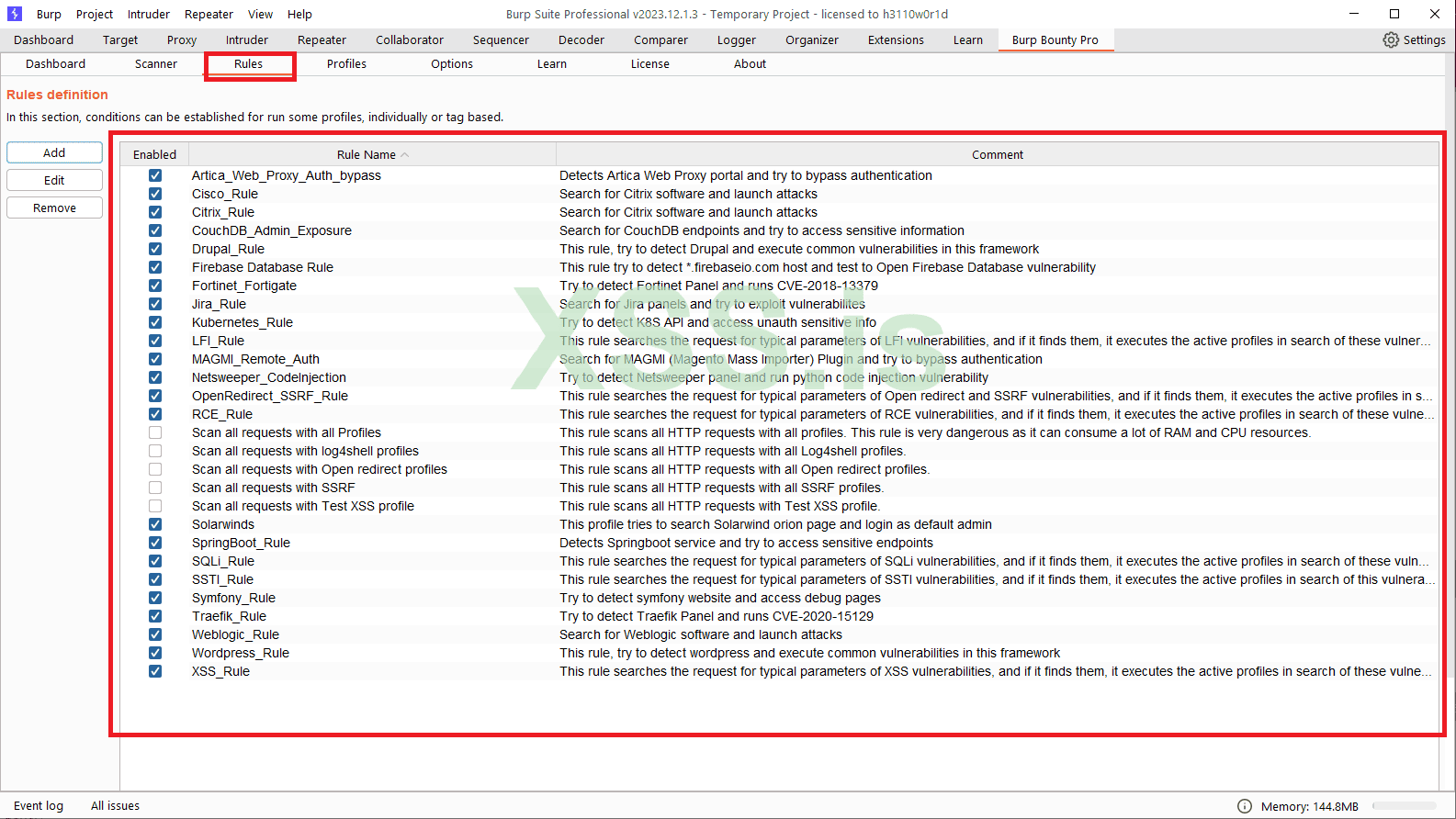Open the Project menu

click(x=95, y=14)
